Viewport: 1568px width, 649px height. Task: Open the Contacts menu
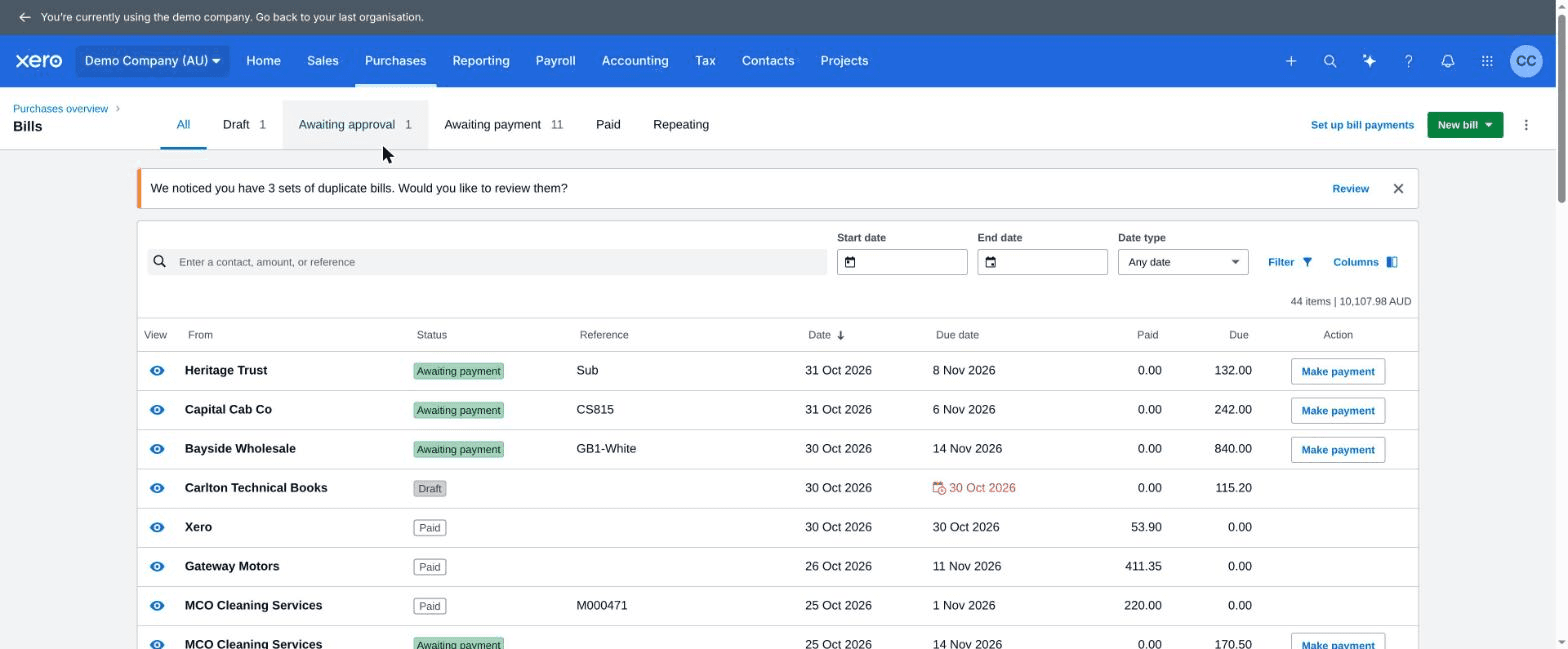pos(768,61)
